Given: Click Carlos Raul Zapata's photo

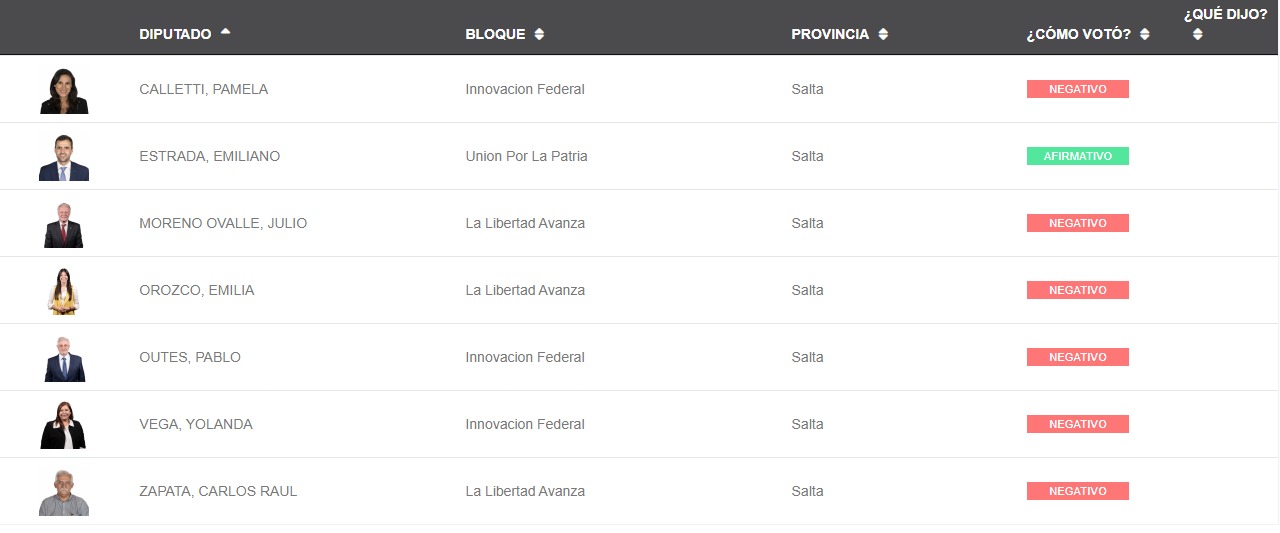Looking at the screenshot, I should click(x=64, y=492).
